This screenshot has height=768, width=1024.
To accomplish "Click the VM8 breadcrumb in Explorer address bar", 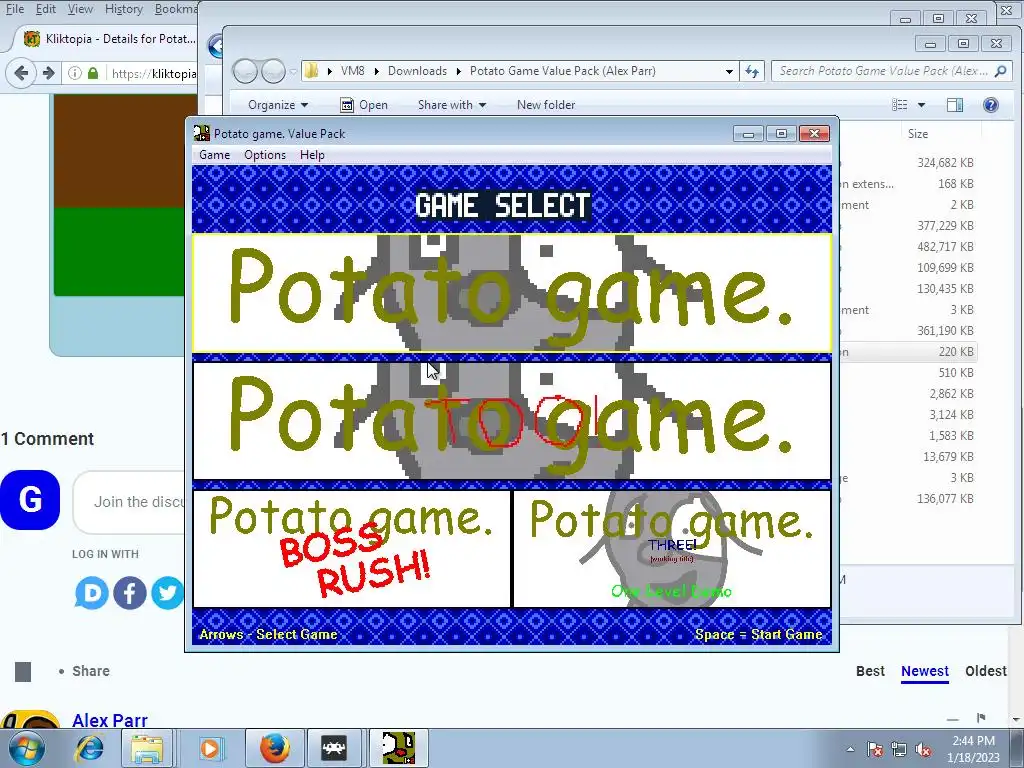I will [353, 71].
